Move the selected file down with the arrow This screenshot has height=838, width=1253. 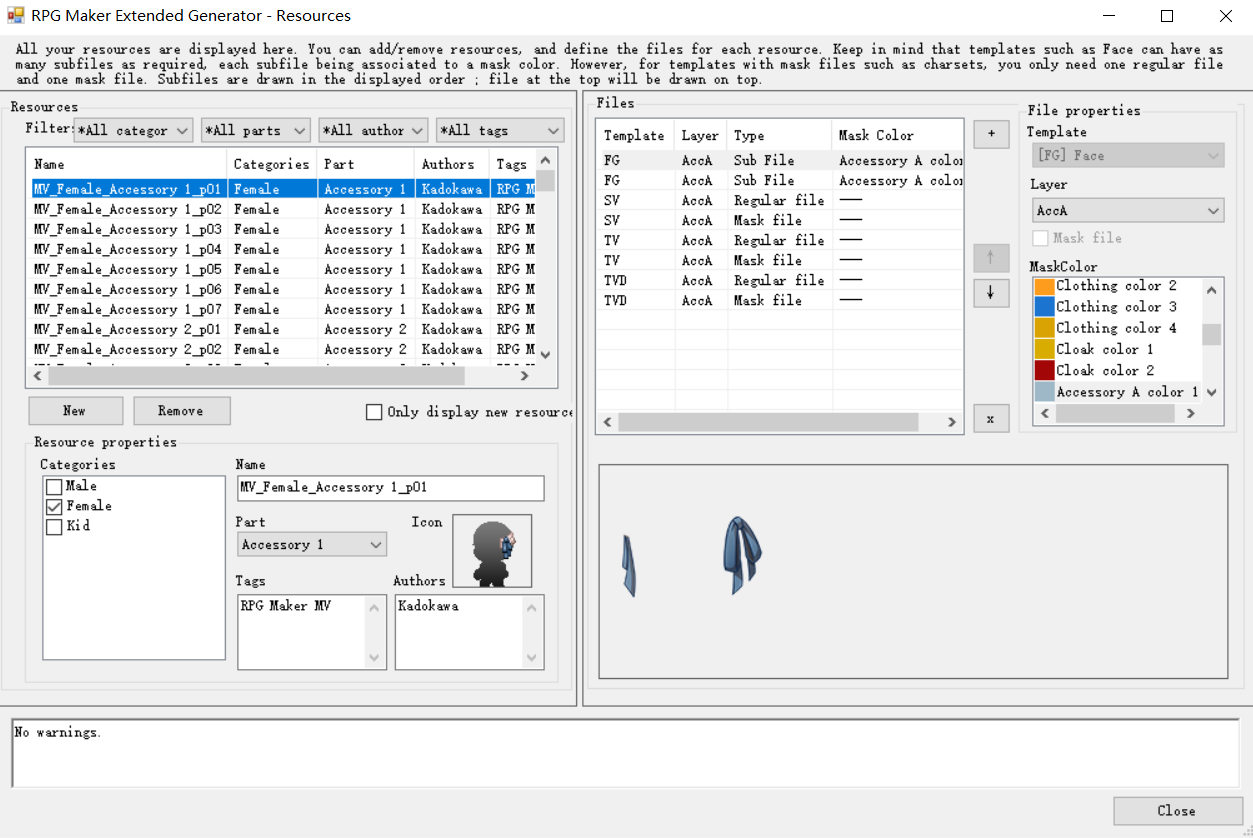991,293
